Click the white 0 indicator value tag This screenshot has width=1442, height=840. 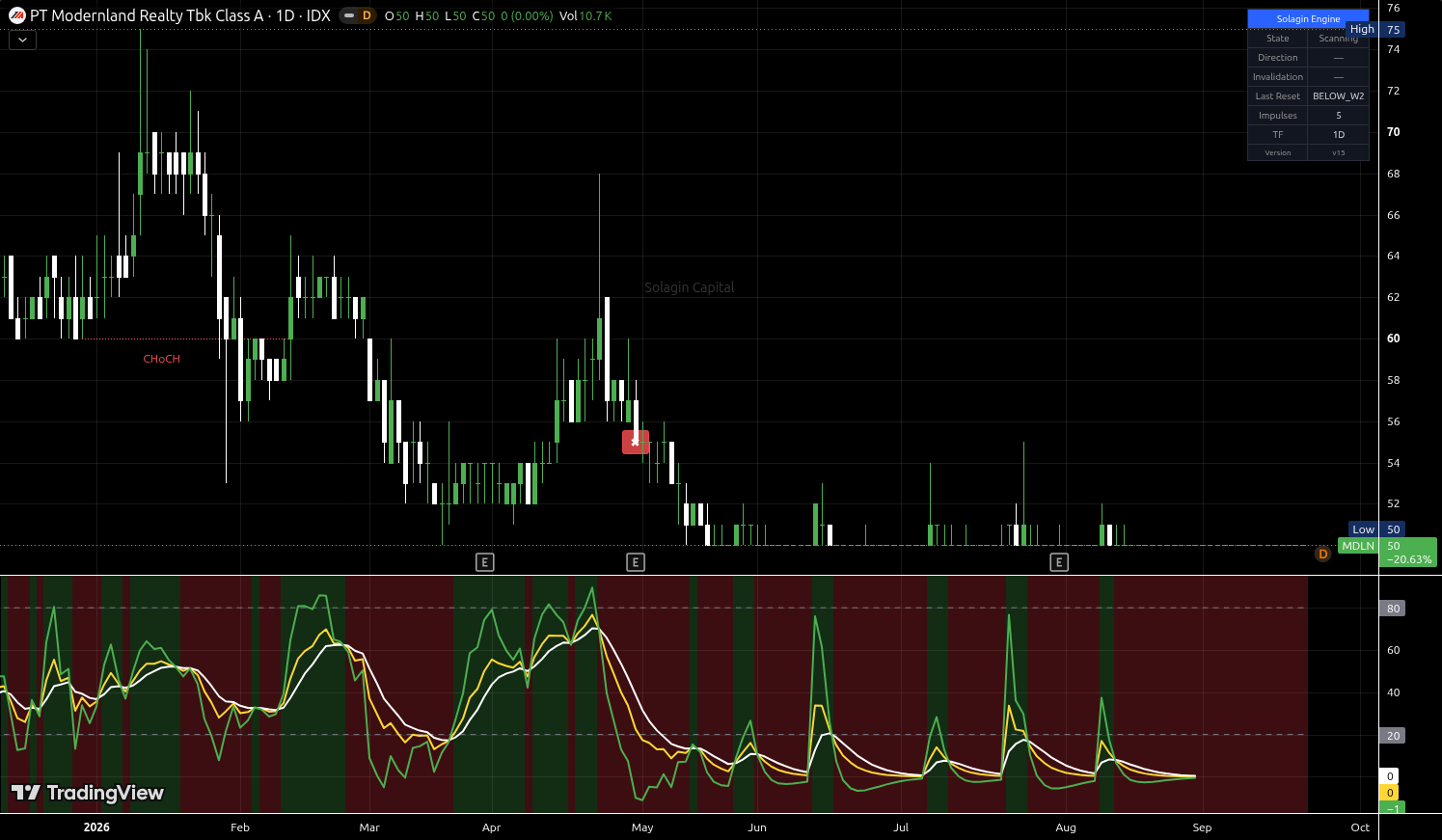[1390, 776]
